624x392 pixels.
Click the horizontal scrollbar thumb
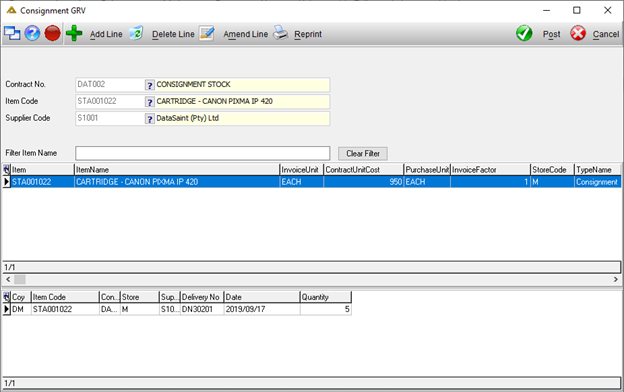pyautogui.click(x=20, y=279)
